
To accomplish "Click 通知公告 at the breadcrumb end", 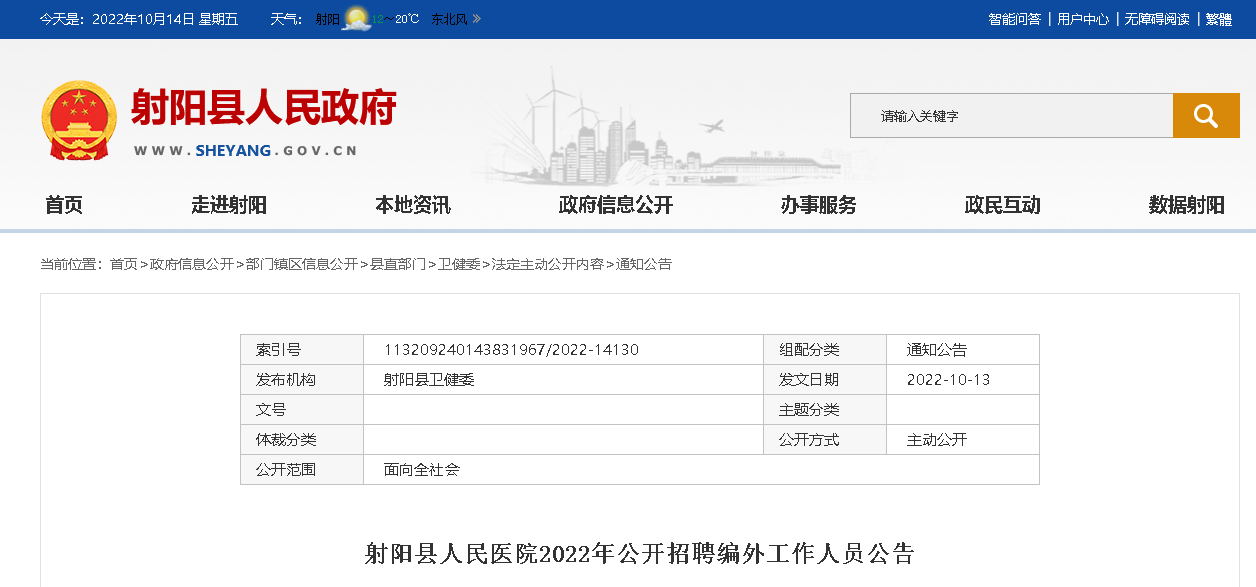I will pyautogui.click(x=643, y=264).
